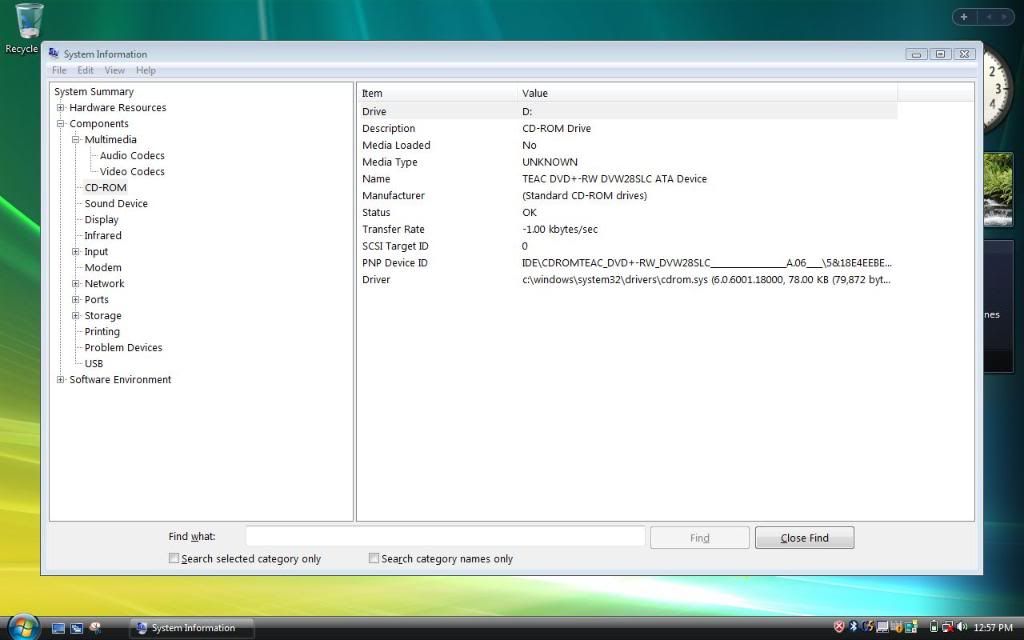Select Sound Device in the tree
The width and height of the screenshot is (1024, 640).
[x=116, y=204]
